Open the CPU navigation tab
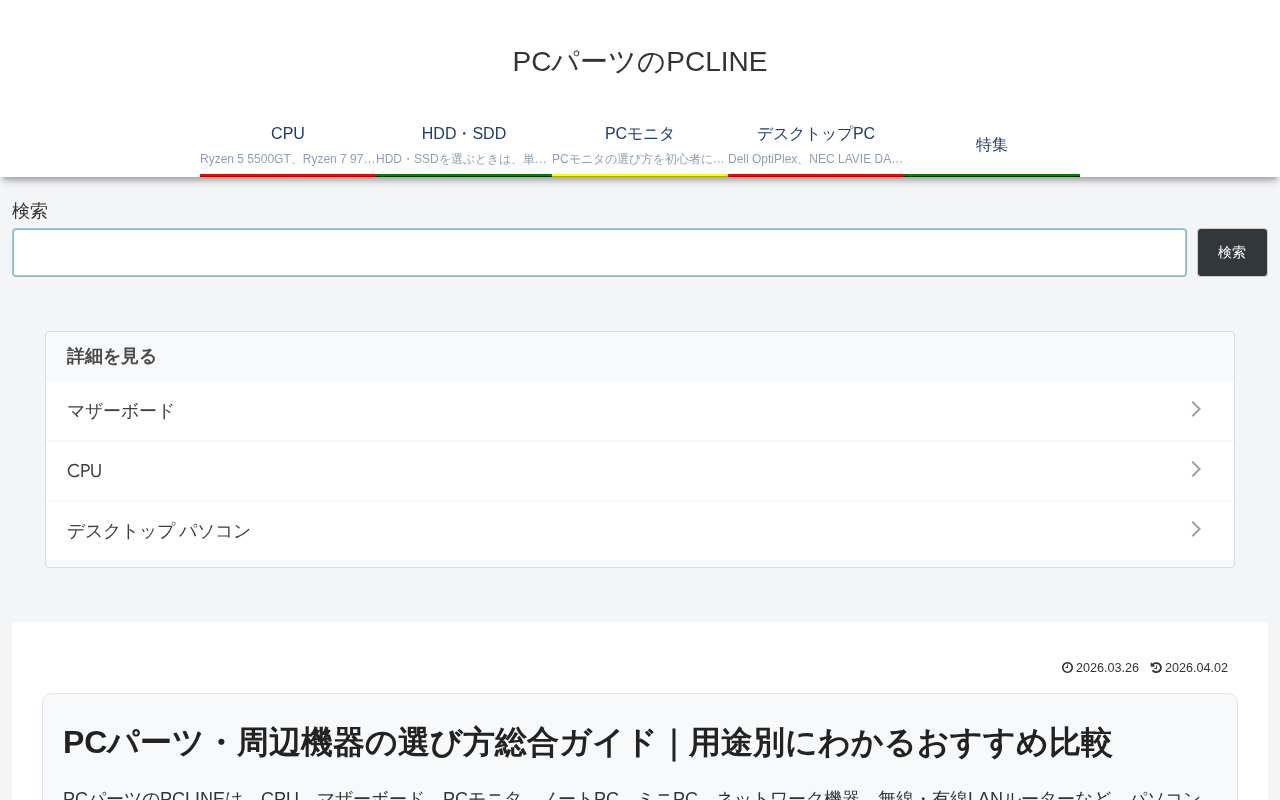Image resolution: width=1280 pixels, height=800 pixels. 288,145
